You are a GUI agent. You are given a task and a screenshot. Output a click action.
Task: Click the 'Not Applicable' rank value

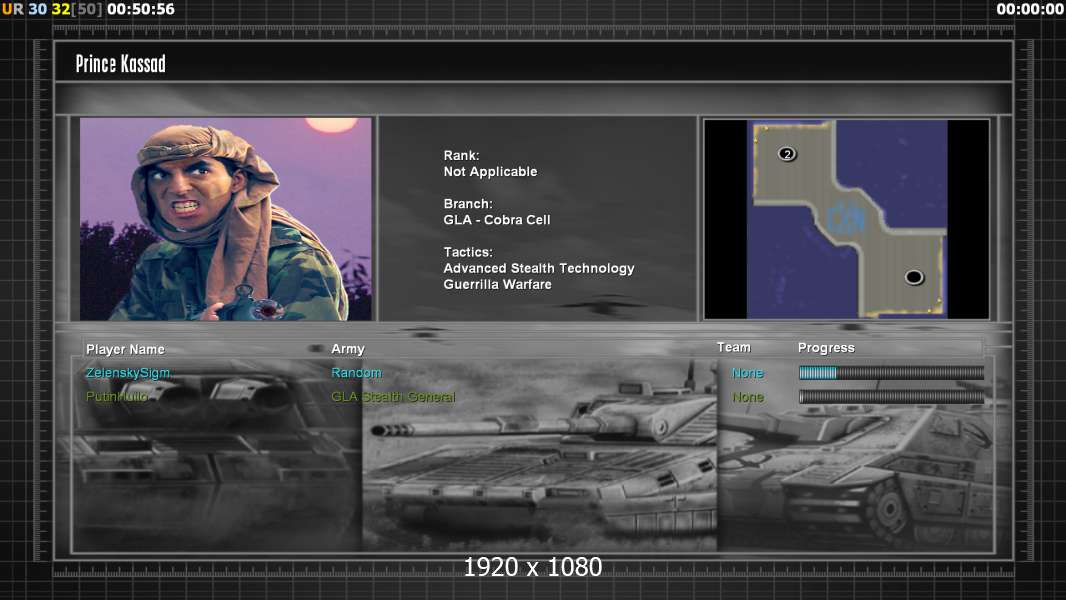pyautogui.click(x=490, y=172)
